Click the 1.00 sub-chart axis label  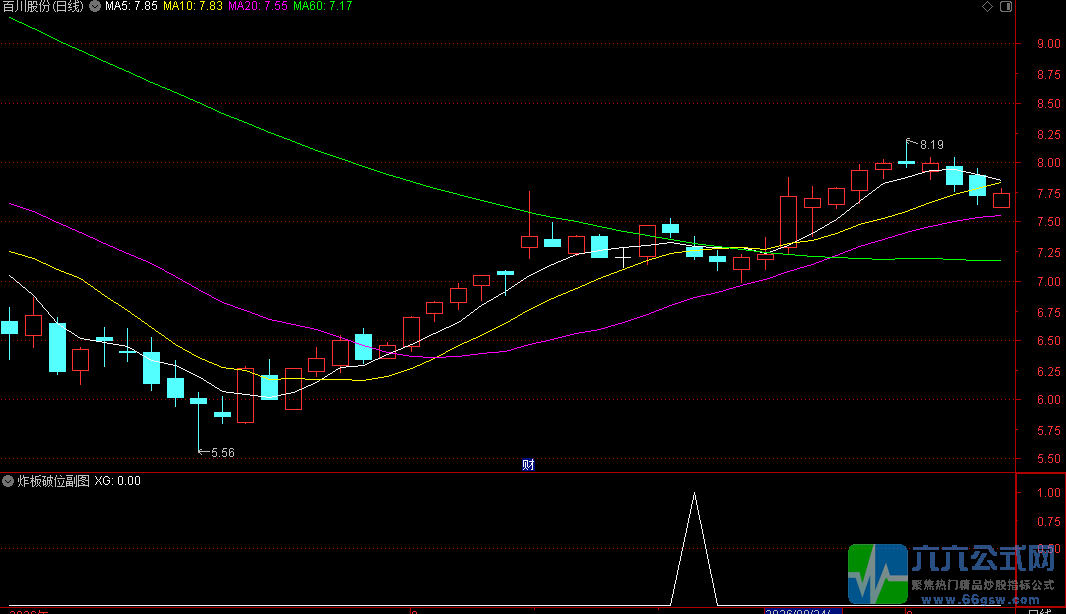1049,493
